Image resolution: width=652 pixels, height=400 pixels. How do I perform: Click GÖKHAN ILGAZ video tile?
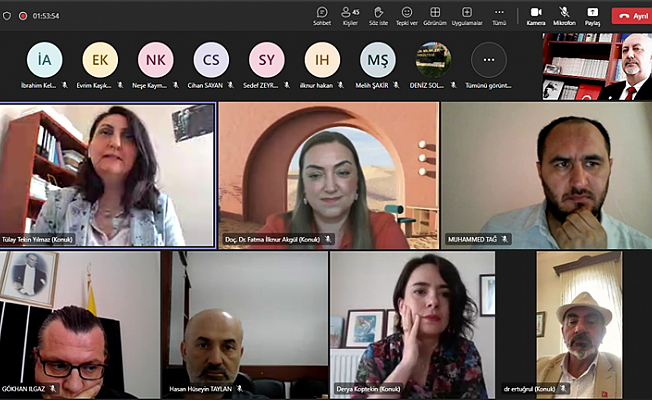coord(80,325)
